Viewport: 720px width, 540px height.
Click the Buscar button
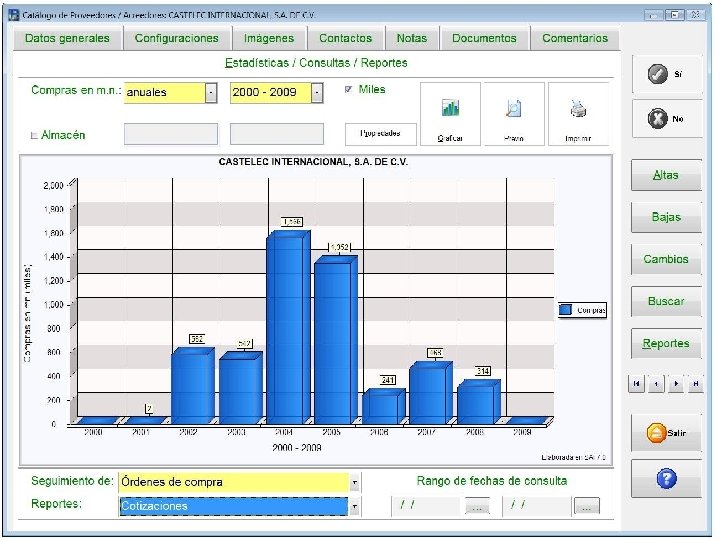pos(666,302)
